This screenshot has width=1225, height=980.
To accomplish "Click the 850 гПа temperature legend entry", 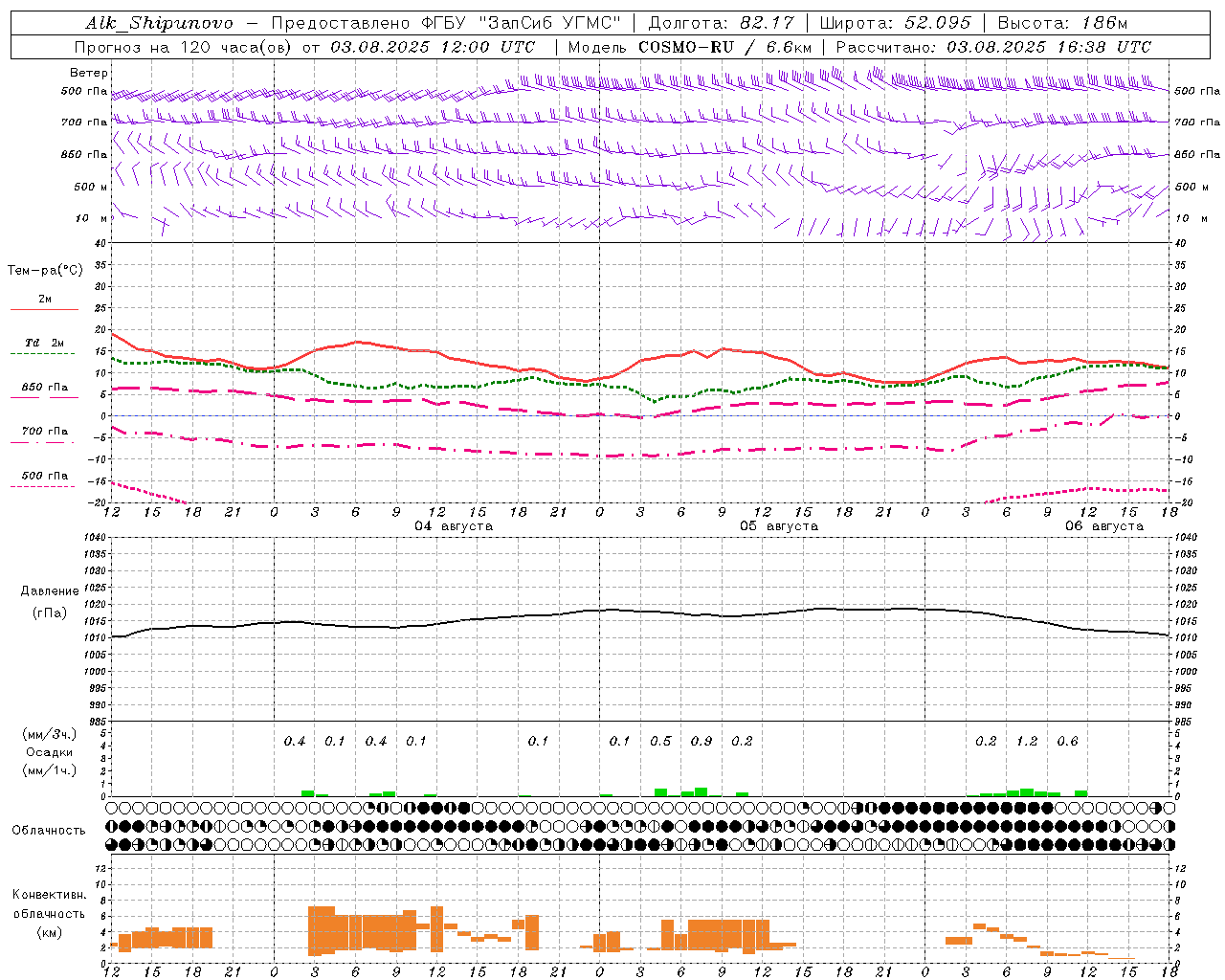I will [45, 388].
